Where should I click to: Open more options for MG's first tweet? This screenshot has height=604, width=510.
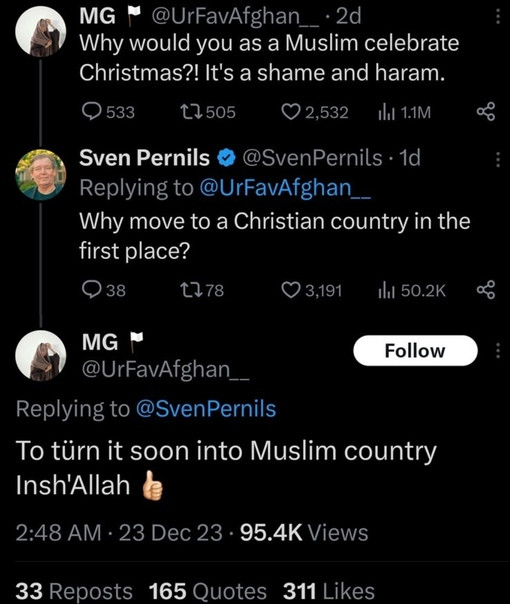pyautogui.click(x=498, y=17)
